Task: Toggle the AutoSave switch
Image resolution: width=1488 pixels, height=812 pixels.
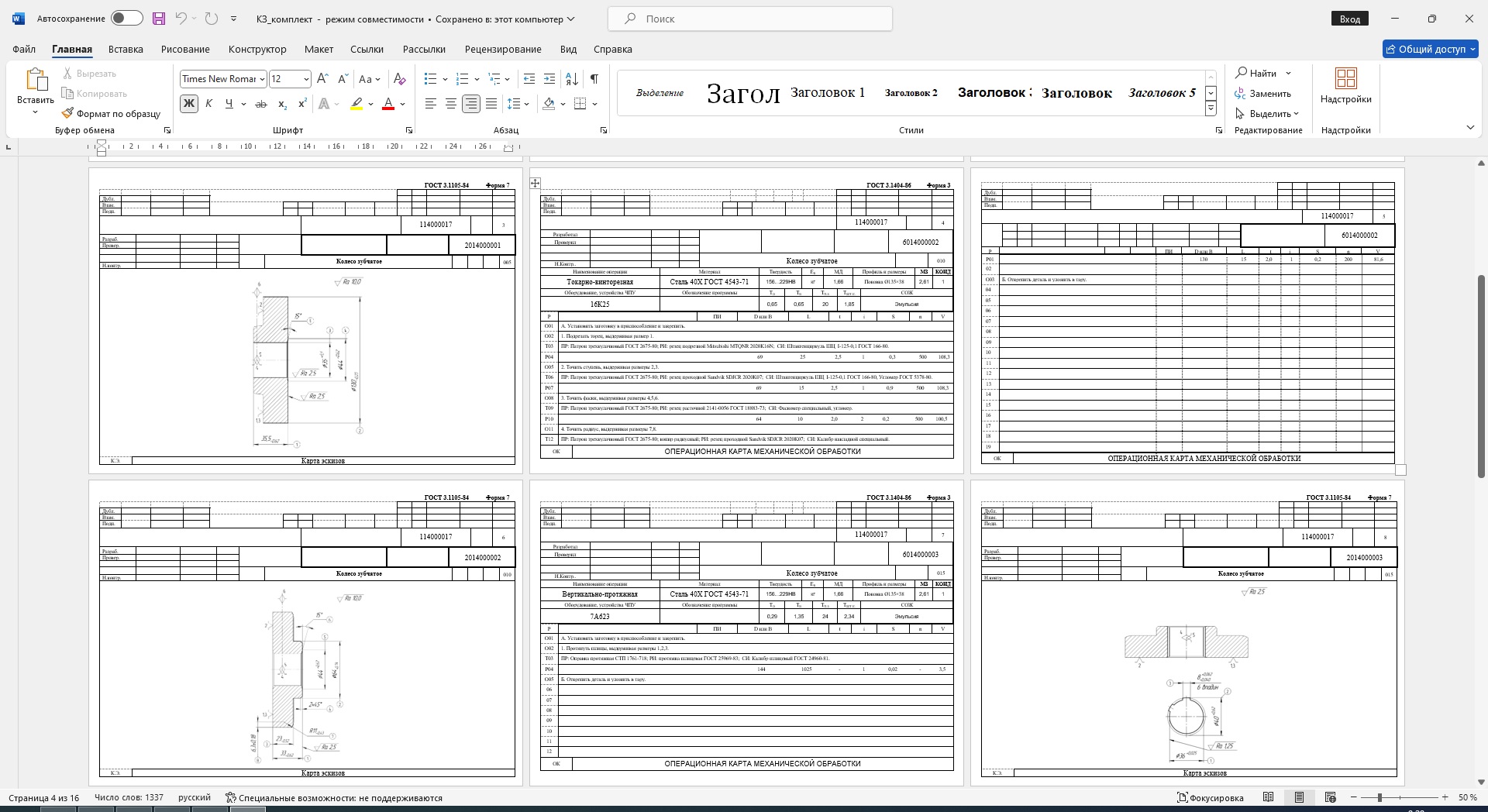Action: click(126, 19)
